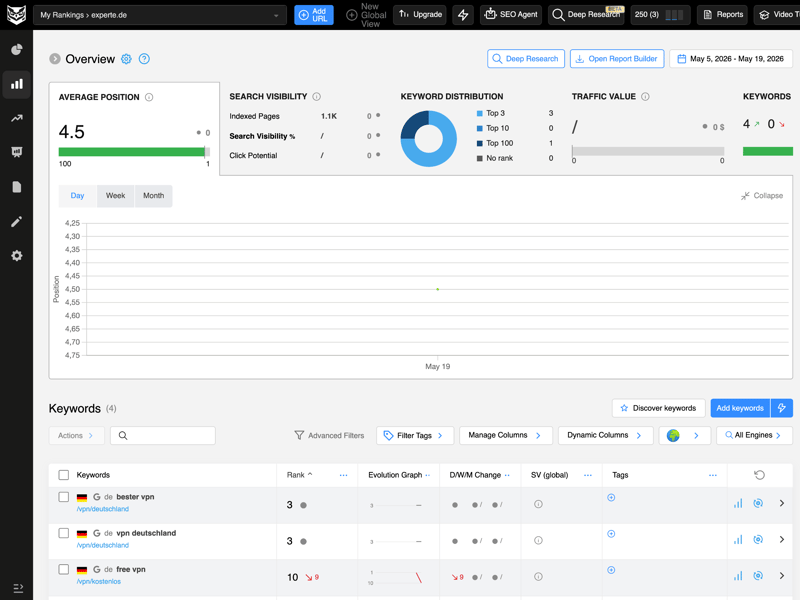Image resolution: width=800 pixels, height=600 pixels.
Task: Open Rank column options menu
Action: (x=343, y=475)
